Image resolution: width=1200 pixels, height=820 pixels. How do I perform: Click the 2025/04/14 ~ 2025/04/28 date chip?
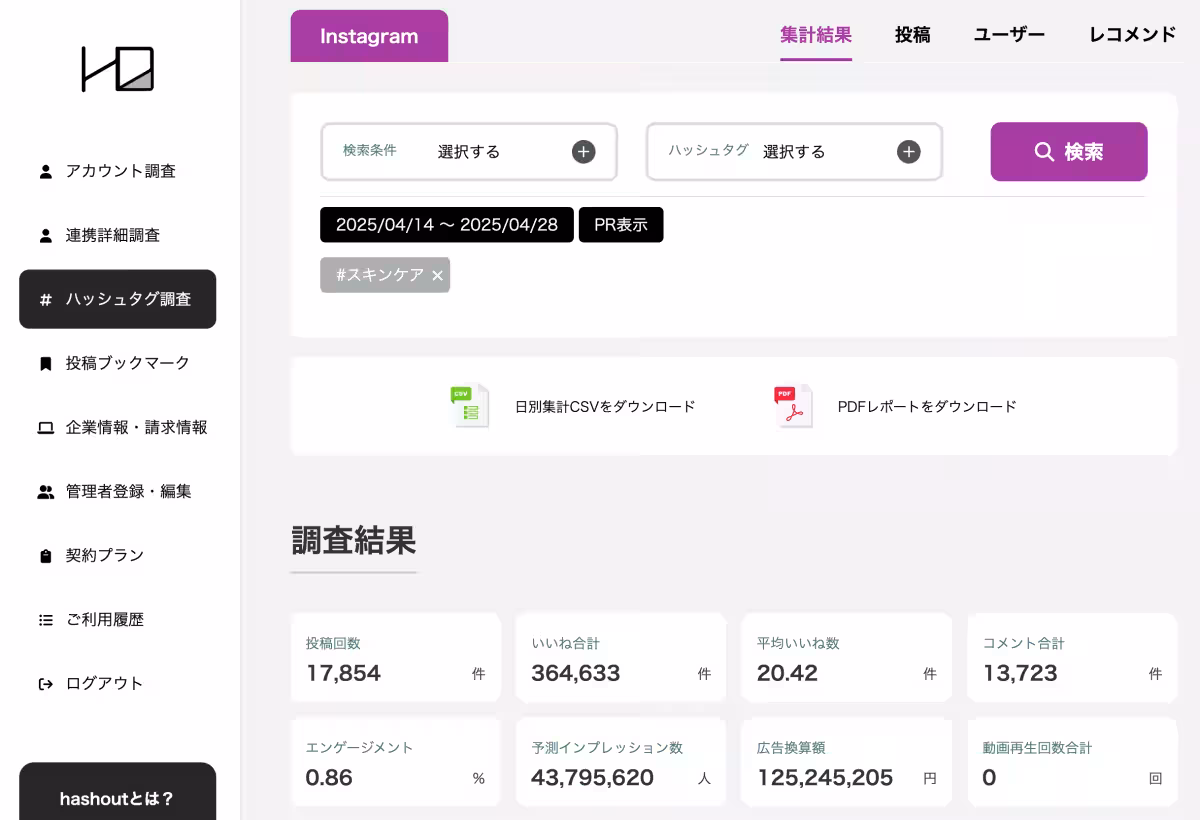pyautogui.click(x=446, y=225)
